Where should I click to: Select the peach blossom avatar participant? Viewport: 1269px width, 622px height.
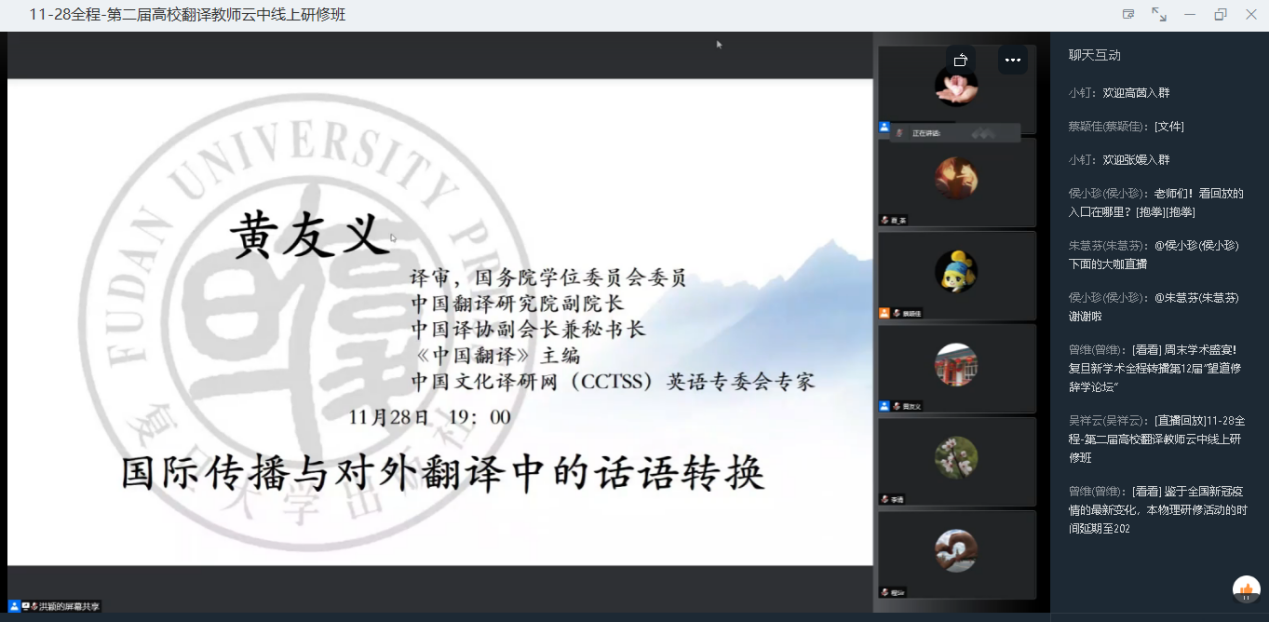coord(956,457)
